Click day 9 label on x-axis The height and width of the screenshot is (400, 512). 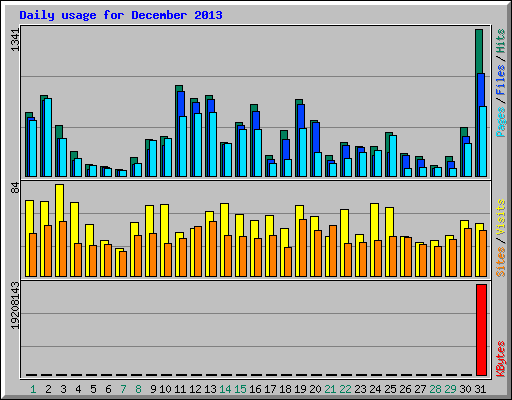pyautogui.click(x=153, y=389)
